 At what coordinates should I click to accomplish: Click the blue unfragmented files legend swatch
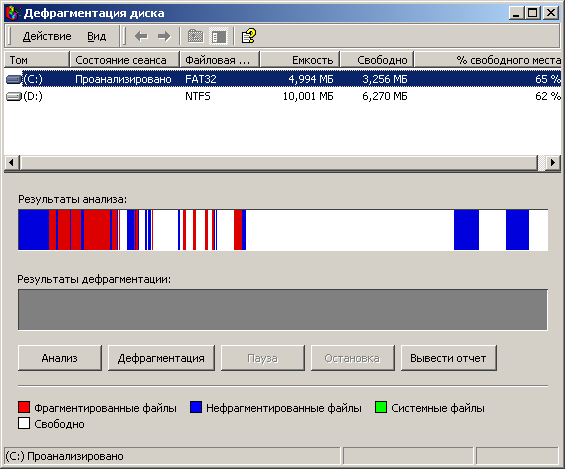pos(196,407)
